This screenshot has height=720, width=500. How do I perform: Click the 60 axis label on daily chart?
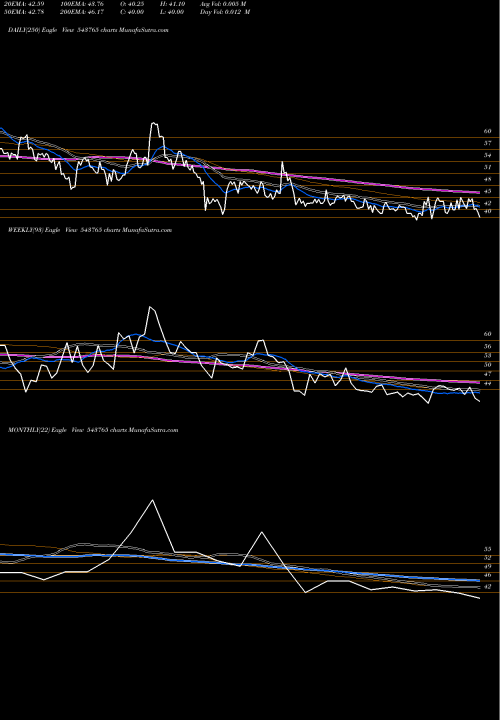(x=487, y=131)
